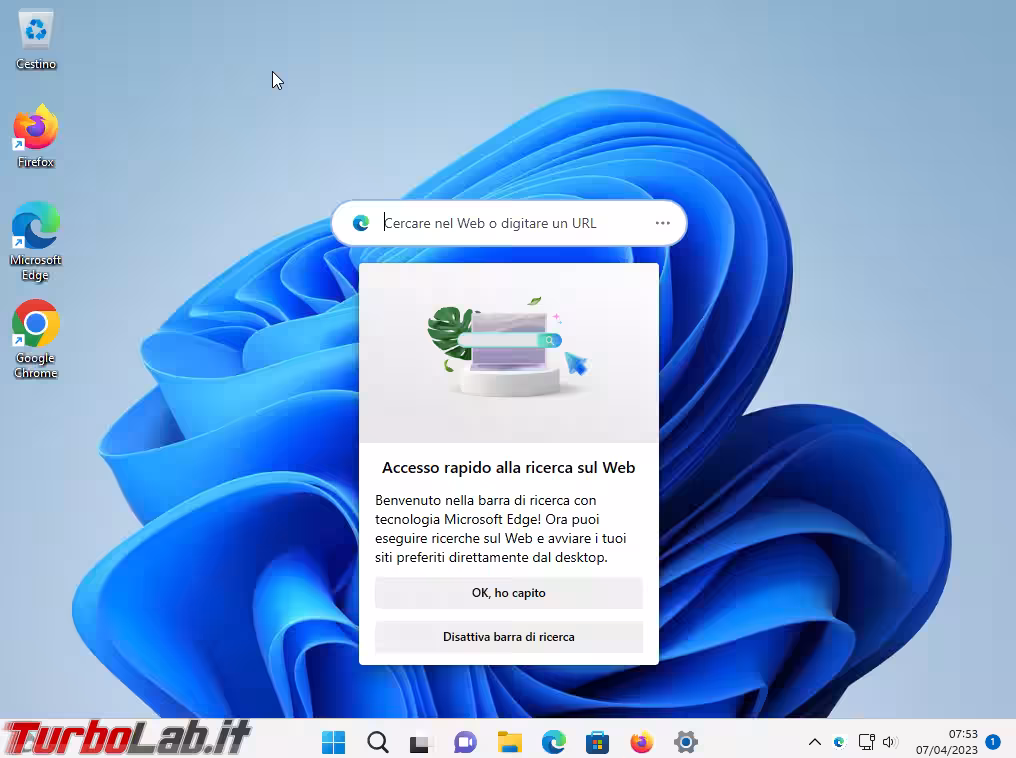Open Task View from the taskbar
This screenshot has height=758, width=1016.
click(x=421, y=742)
